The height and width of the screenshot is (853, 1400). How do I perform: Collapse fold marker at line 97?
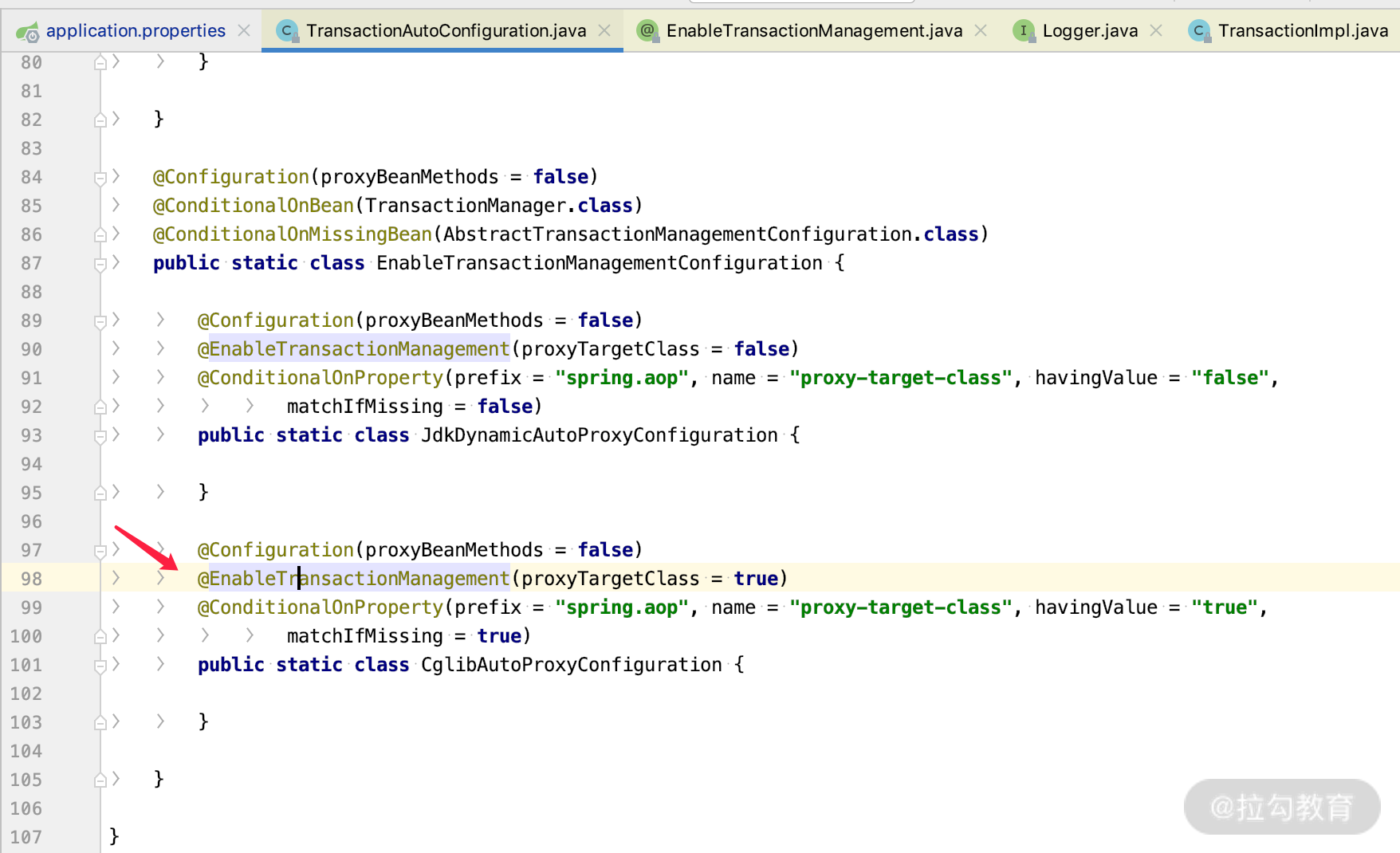[x=100, y=550]
